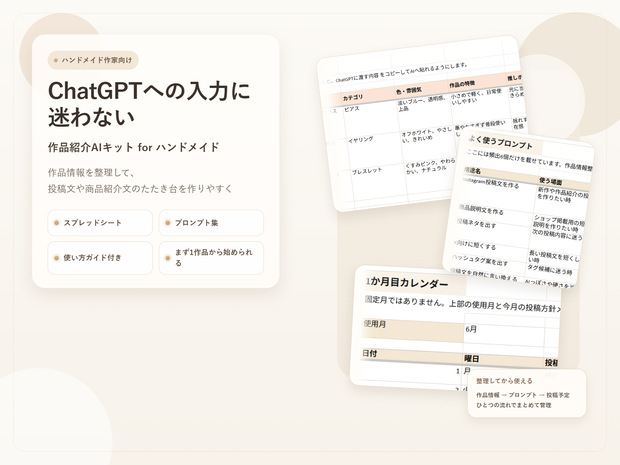Click the カテゴリ column header
Viewport: 620px width, 465px height.
point(353,98)
